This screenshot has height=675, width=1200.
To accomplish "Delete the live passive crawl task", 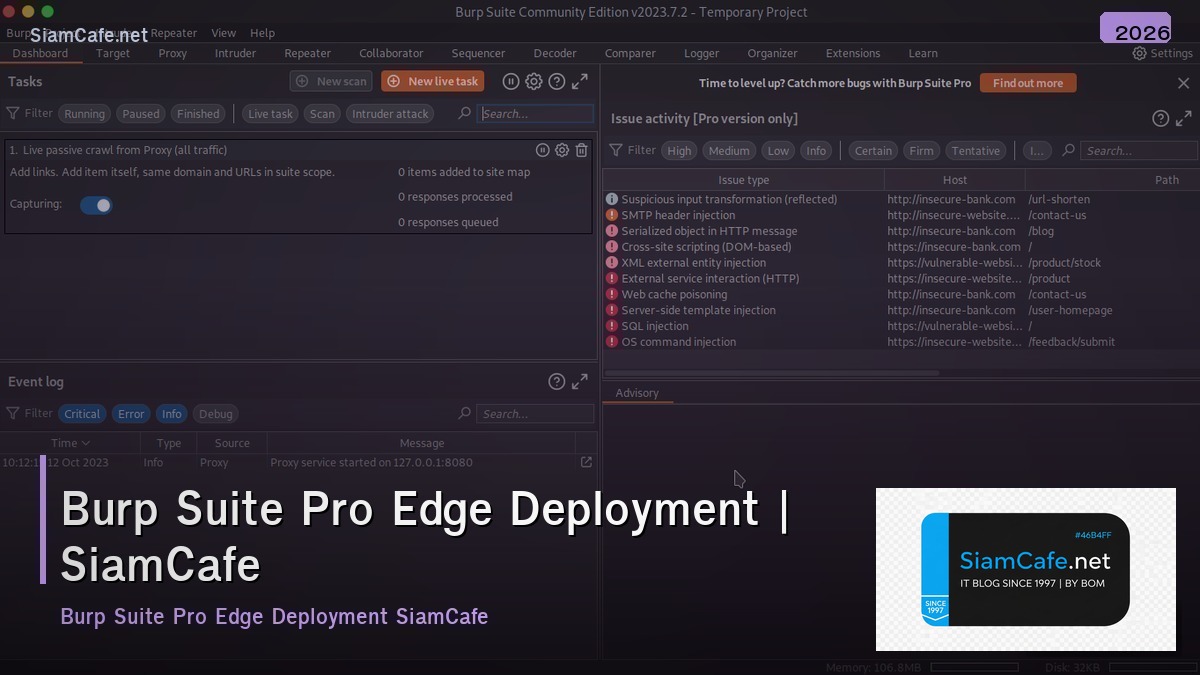I will coord(582,149).
